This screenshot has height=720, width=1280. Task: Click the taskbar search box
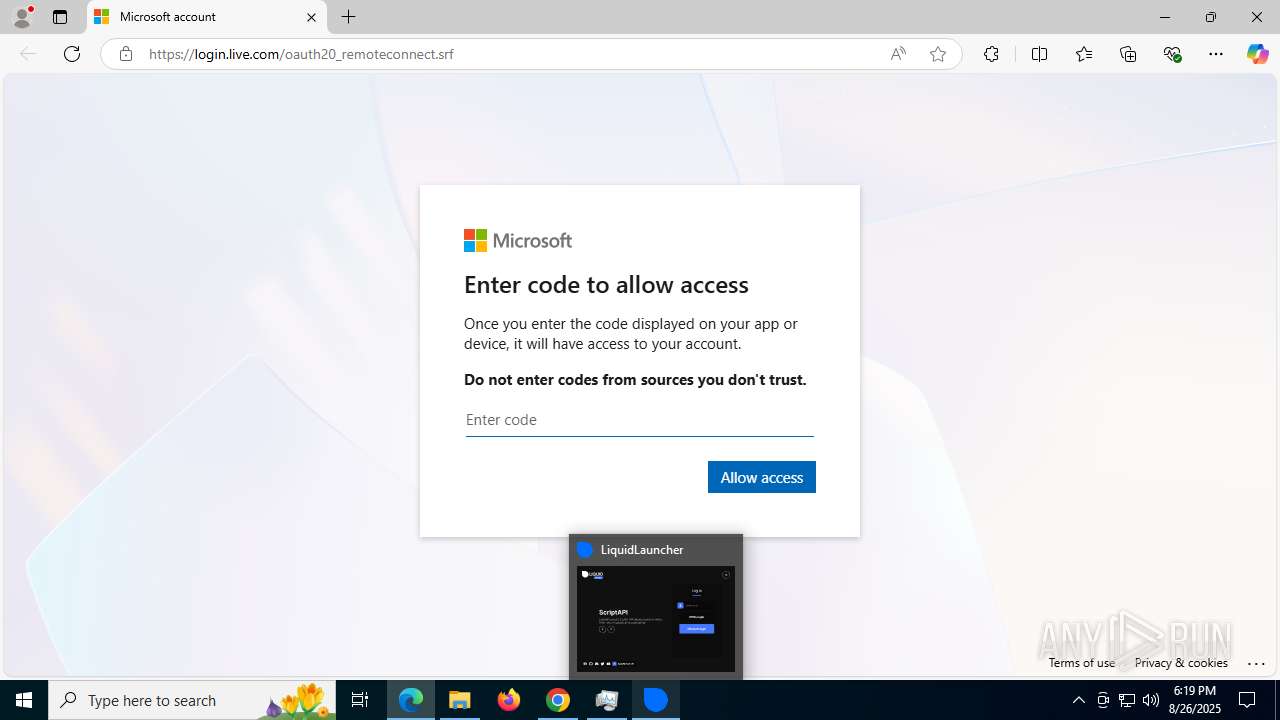point(192,700)
